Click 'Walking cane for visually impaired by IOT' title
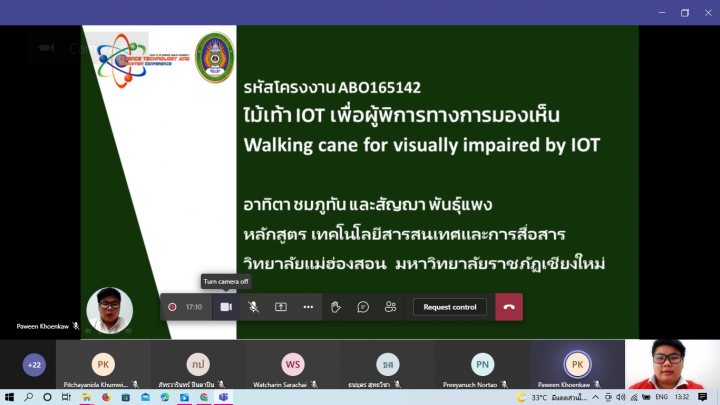 coord(422,145)
